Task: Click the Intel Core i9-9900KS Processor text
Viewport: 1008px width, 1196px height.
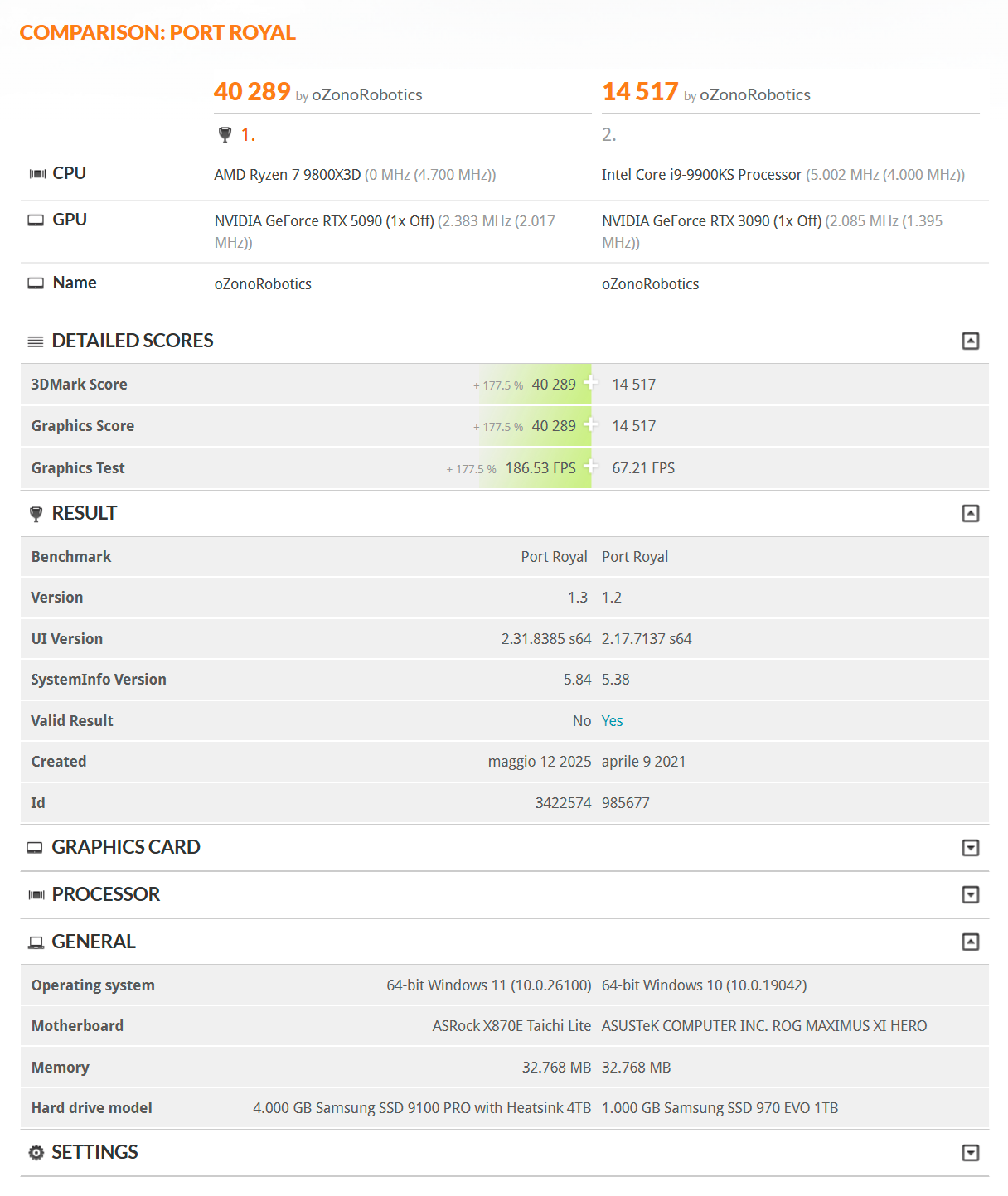Action: [701, 175]
